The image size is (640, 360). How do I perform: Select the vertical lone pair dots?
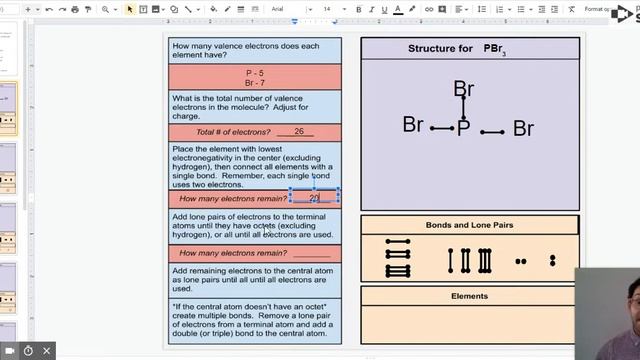(553, 261)
